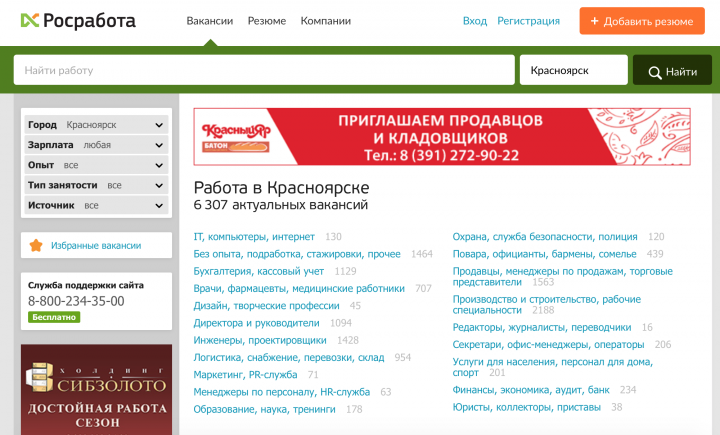Open Избранные вакансии link
The image size is (720, 435).
click(x=96, y=246)
